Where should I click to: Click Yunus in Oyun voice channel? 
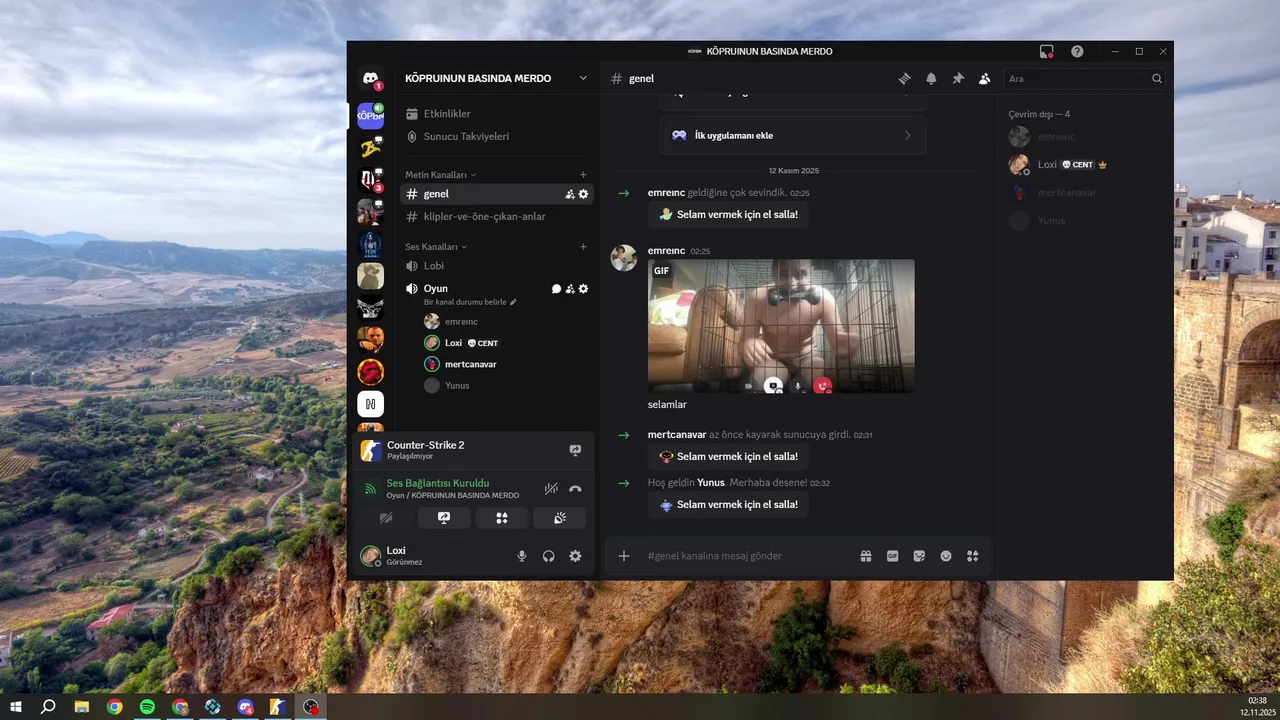coord(457,385)
